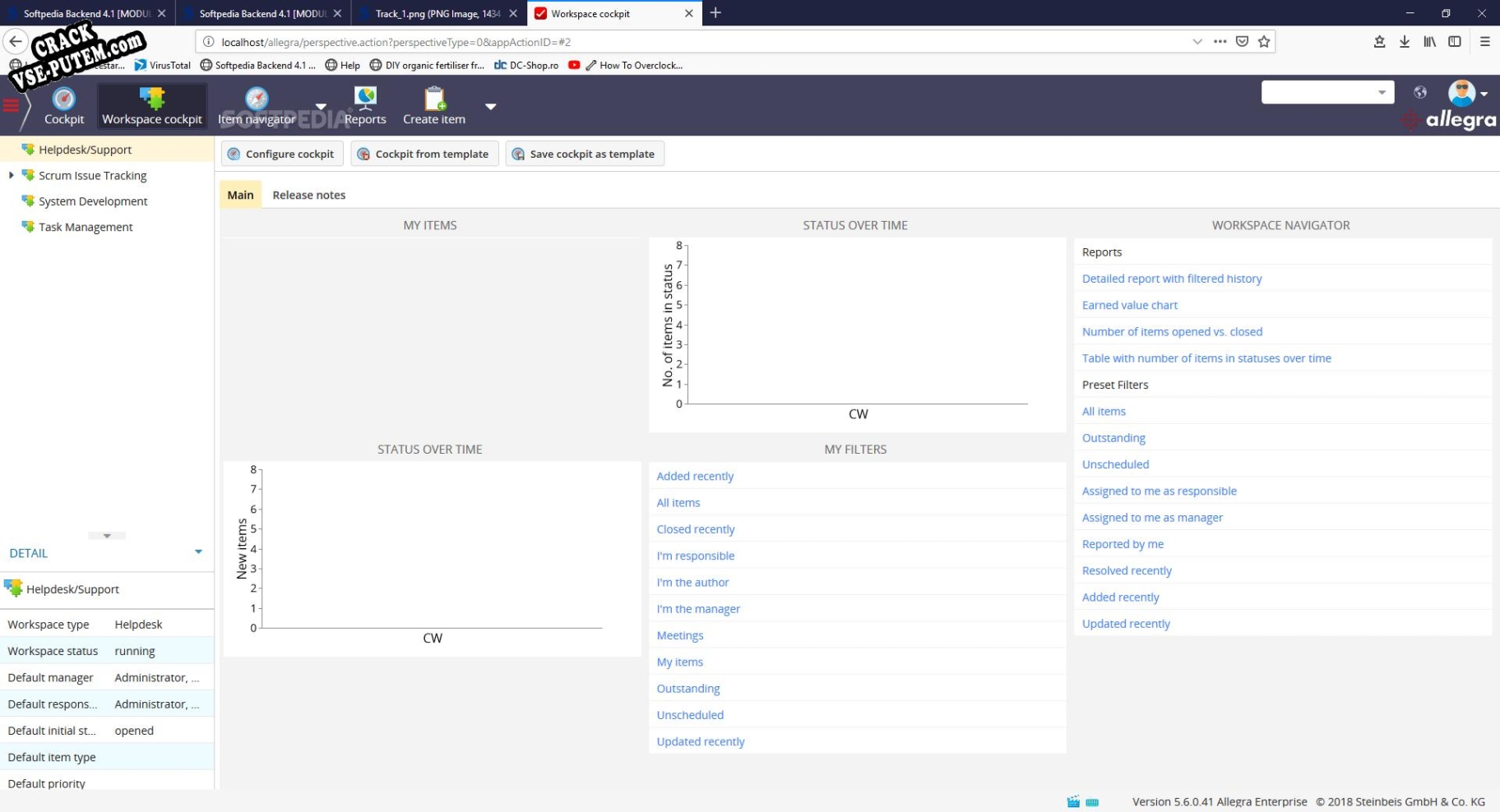Click Save cockpit as template button
1500x812 pixels.
[x=585, y=154]
